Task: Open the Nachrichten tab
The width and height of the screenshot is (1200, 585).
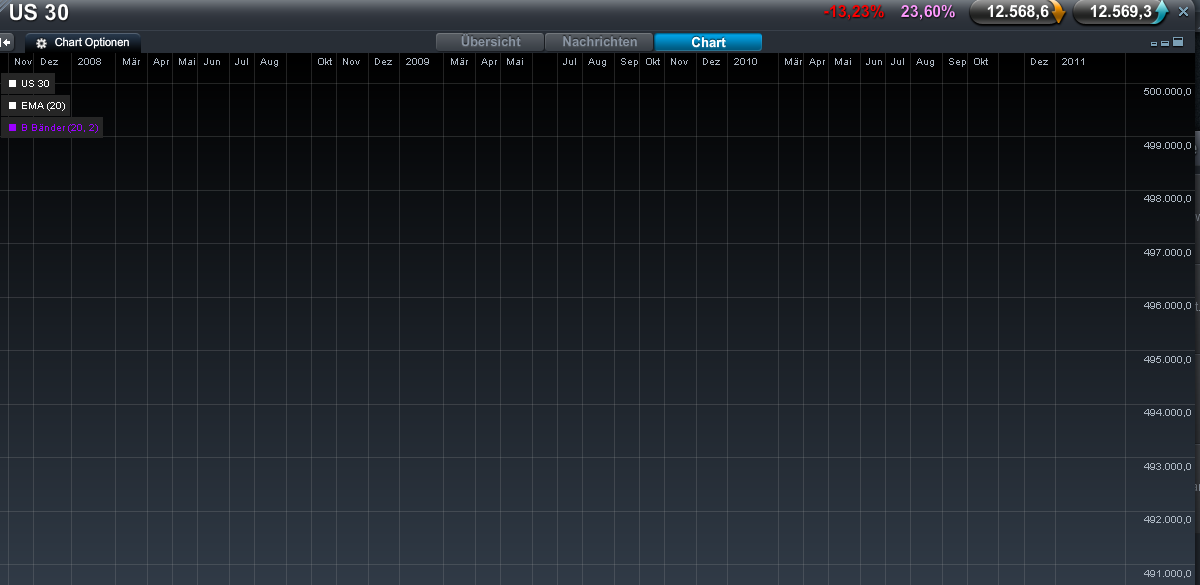Action: 598,42
